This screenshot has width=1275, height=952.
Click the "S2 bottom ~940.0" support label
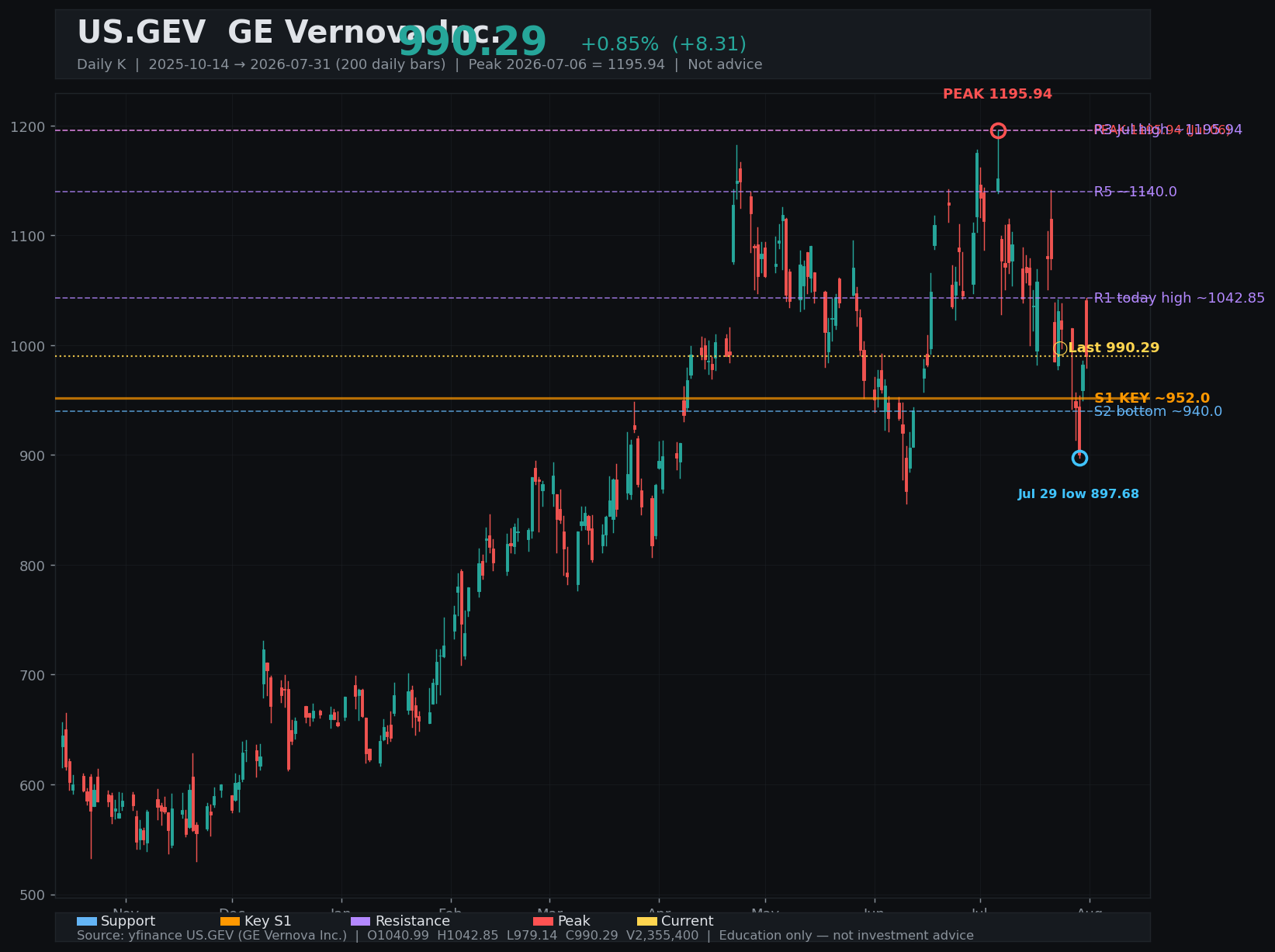coord(1158,411)
